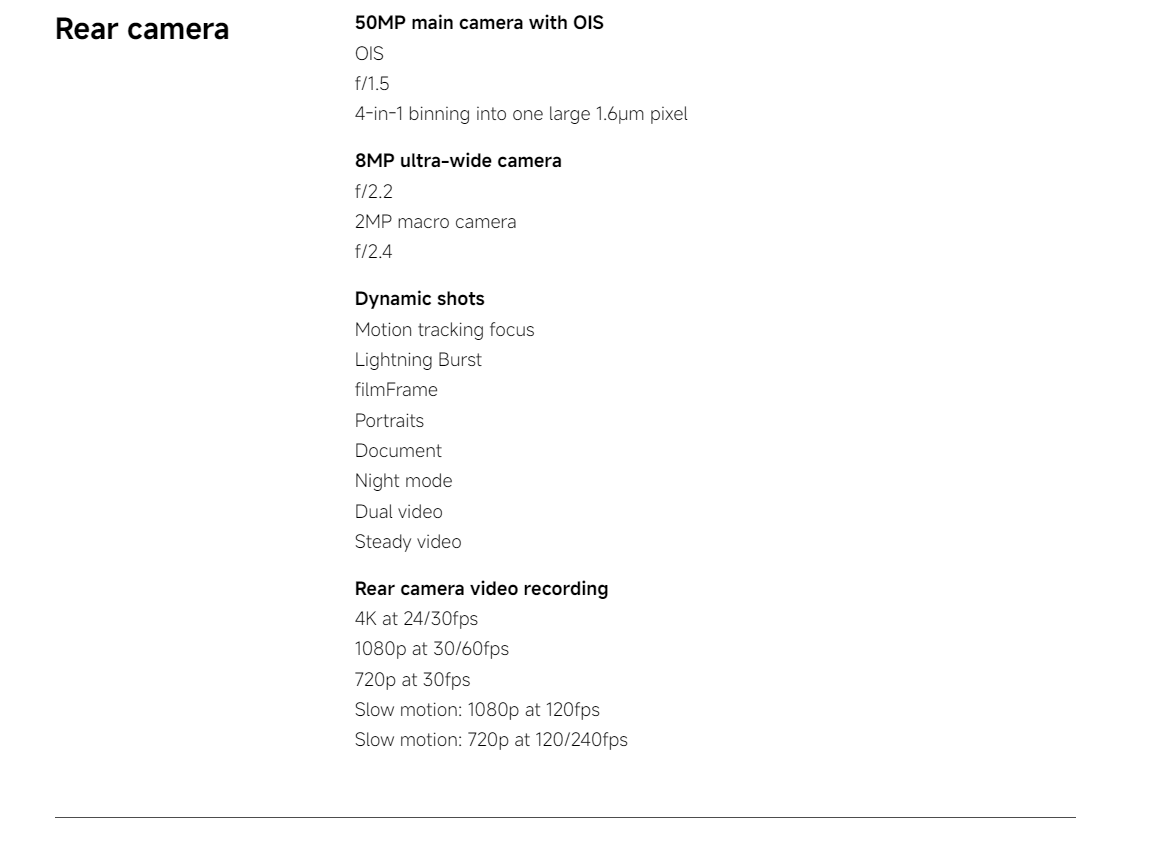The height and width of the screenshot is (845, 1165).
Task: Select the 50MP main camera with OIS heading
Action: point(479,23)
